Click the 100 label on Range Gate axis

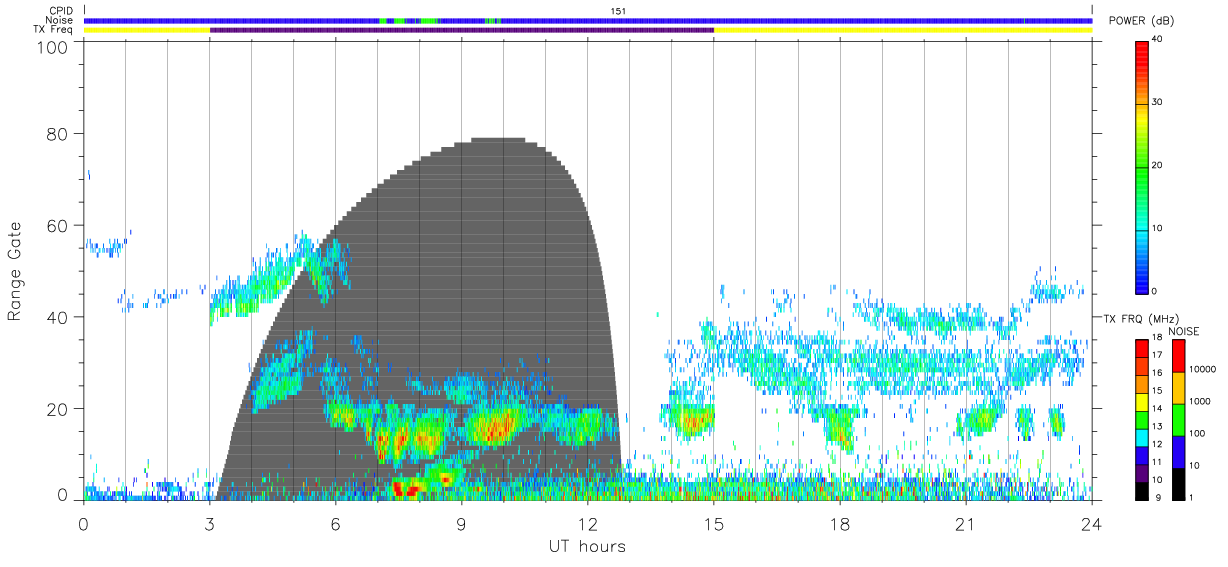point(54,47)
